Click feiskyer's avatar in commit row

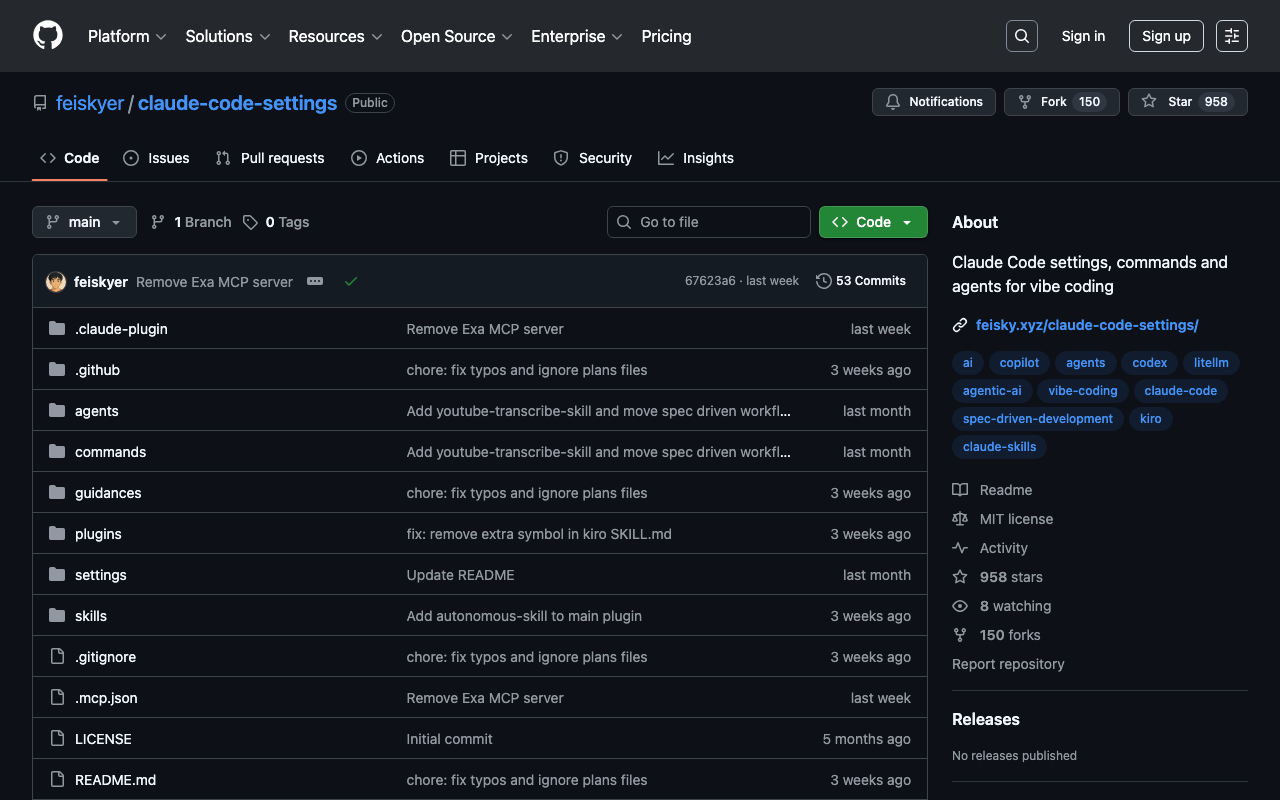(x=56, y=282)
